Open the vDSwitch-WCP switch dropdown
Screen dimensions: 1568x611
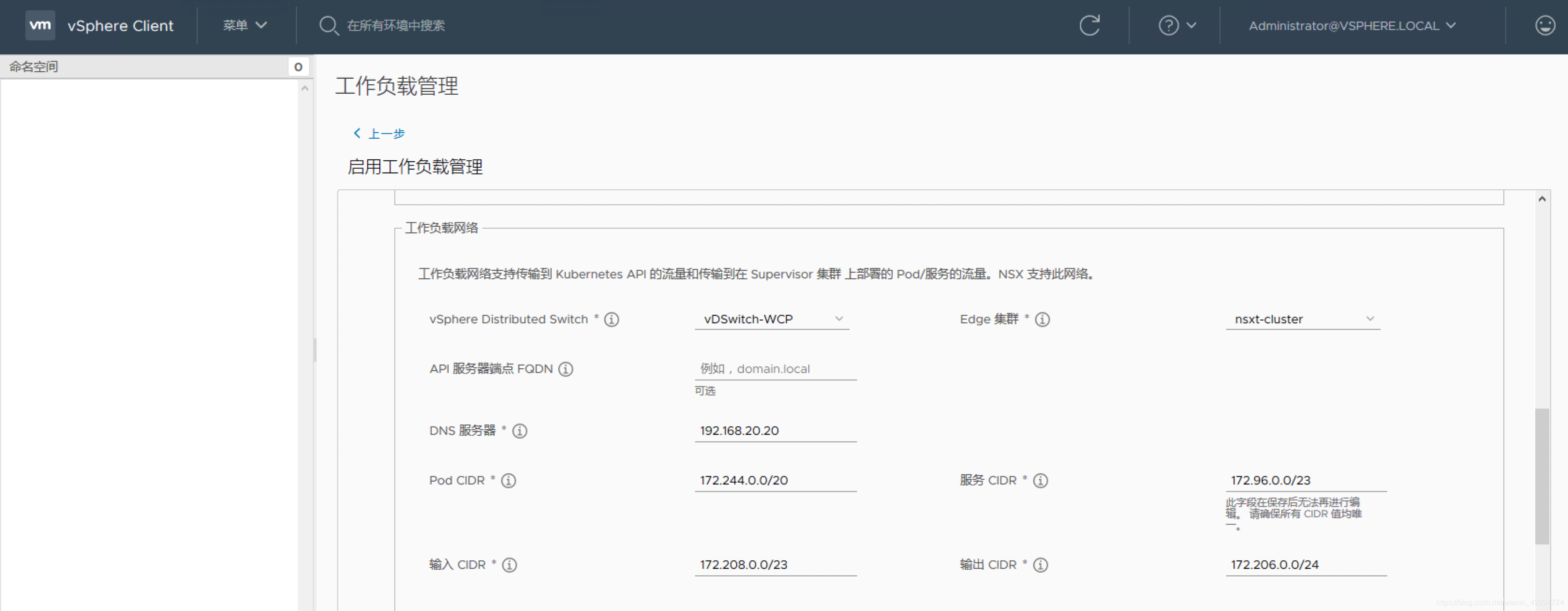[x=772, y=319]
